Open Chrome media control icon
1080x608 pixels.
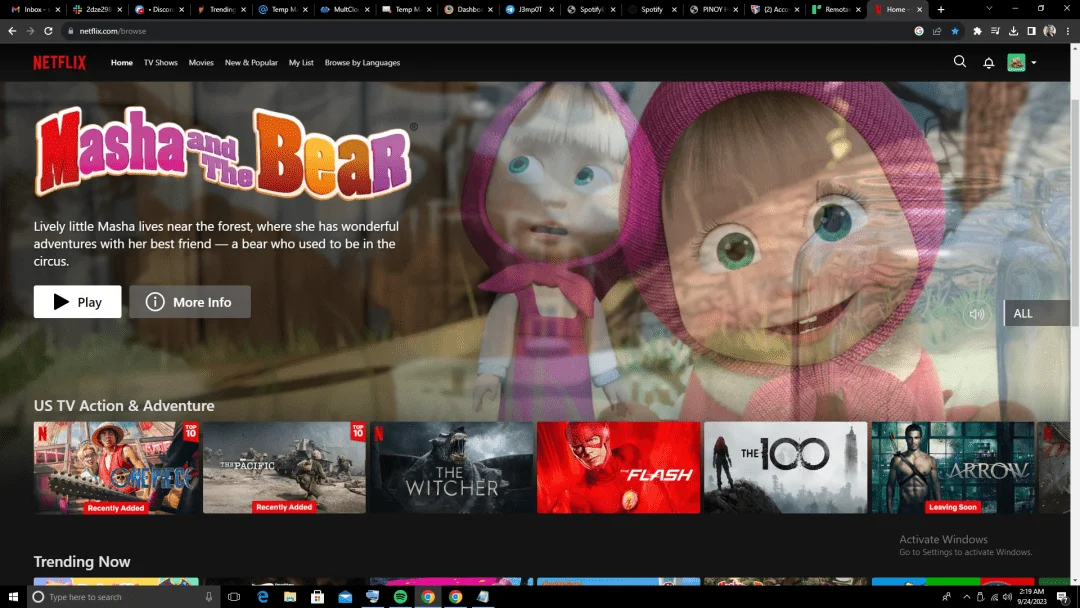point(995,31)
